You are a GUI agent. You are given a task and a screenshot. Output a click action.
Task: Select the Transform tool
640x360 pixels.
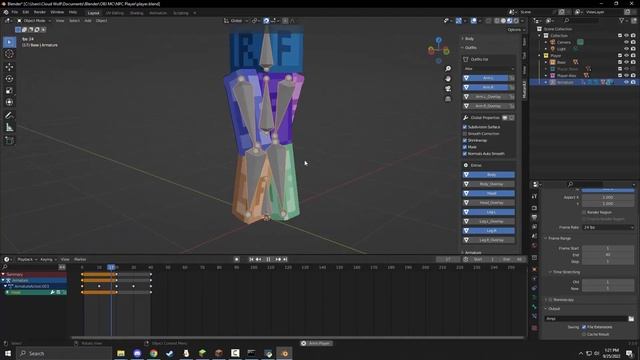[9, 102]
